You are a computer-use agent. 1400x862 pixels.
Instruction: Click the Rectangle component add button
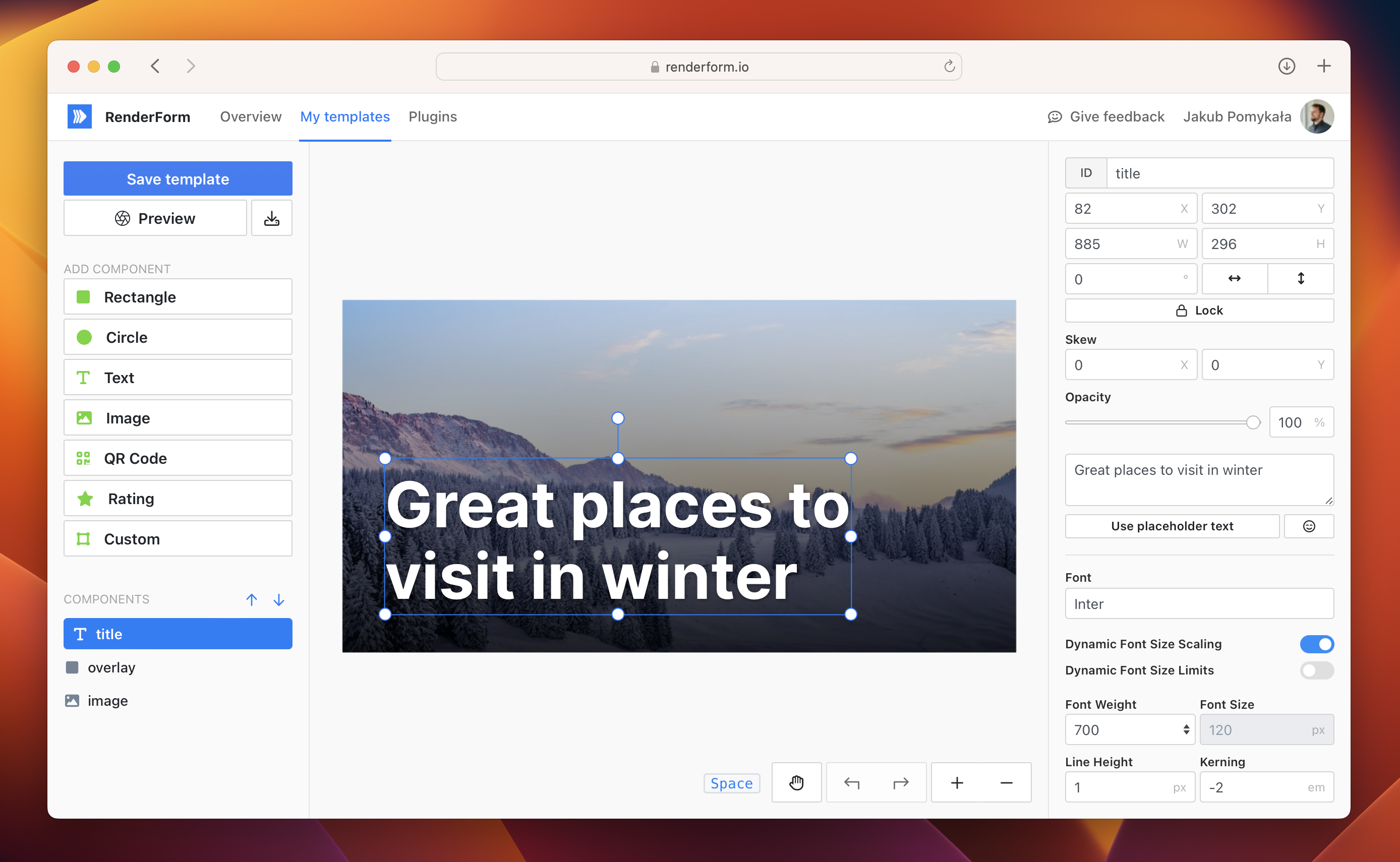click(177, 296)
